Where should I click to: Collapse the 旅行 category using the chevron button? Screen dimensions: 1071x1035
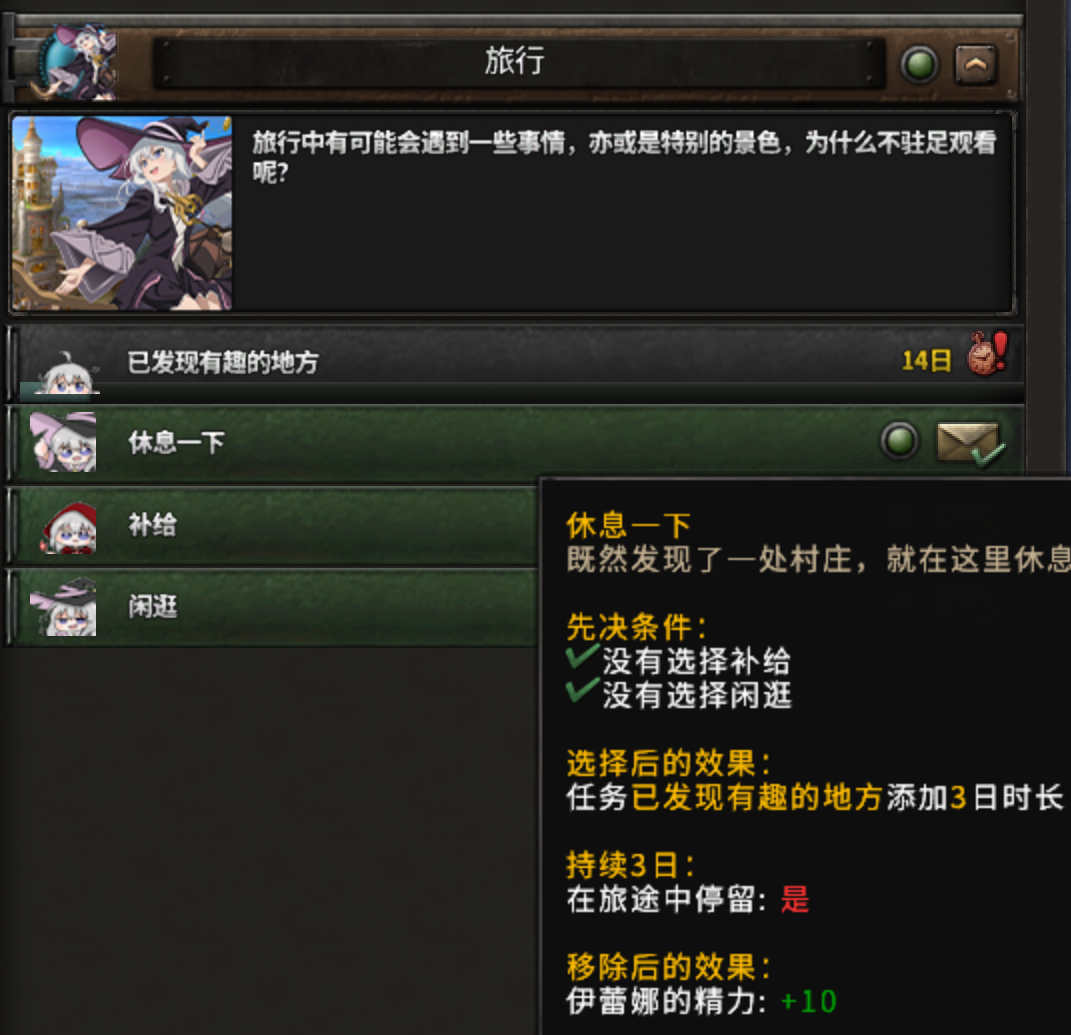(975, 65)
